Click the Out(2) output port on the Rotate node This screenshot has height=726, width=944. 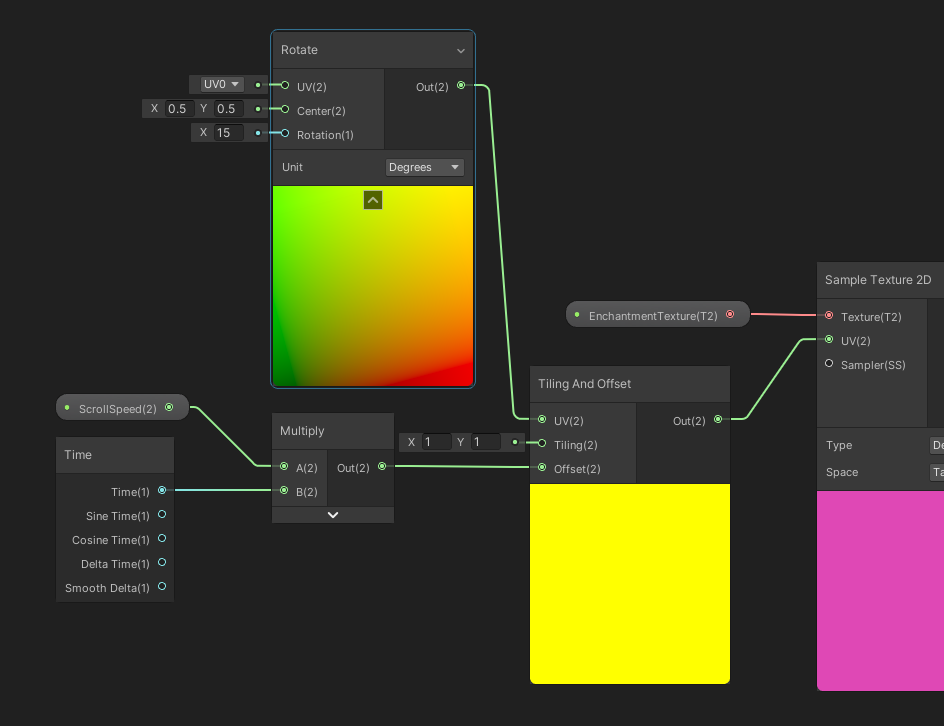(460, 86)
